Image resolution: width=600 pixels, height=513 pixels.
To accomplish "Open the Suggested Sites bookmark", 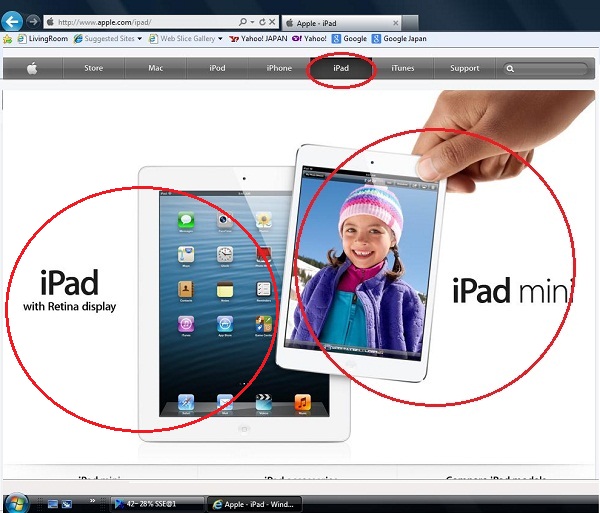I will point(104,39).
